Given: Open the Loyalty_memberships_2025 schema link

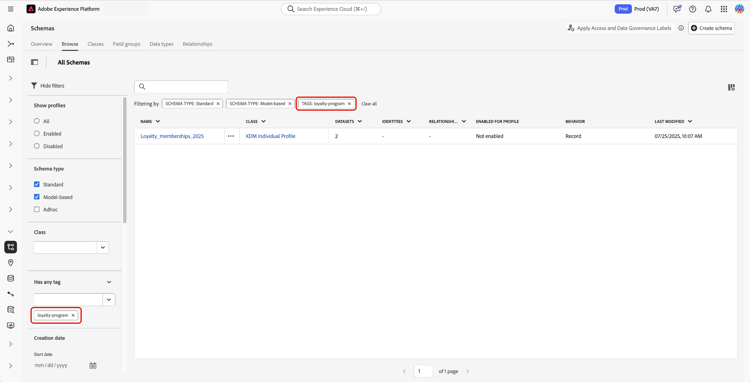Looking at the screenshot, I should coord(172,136).
